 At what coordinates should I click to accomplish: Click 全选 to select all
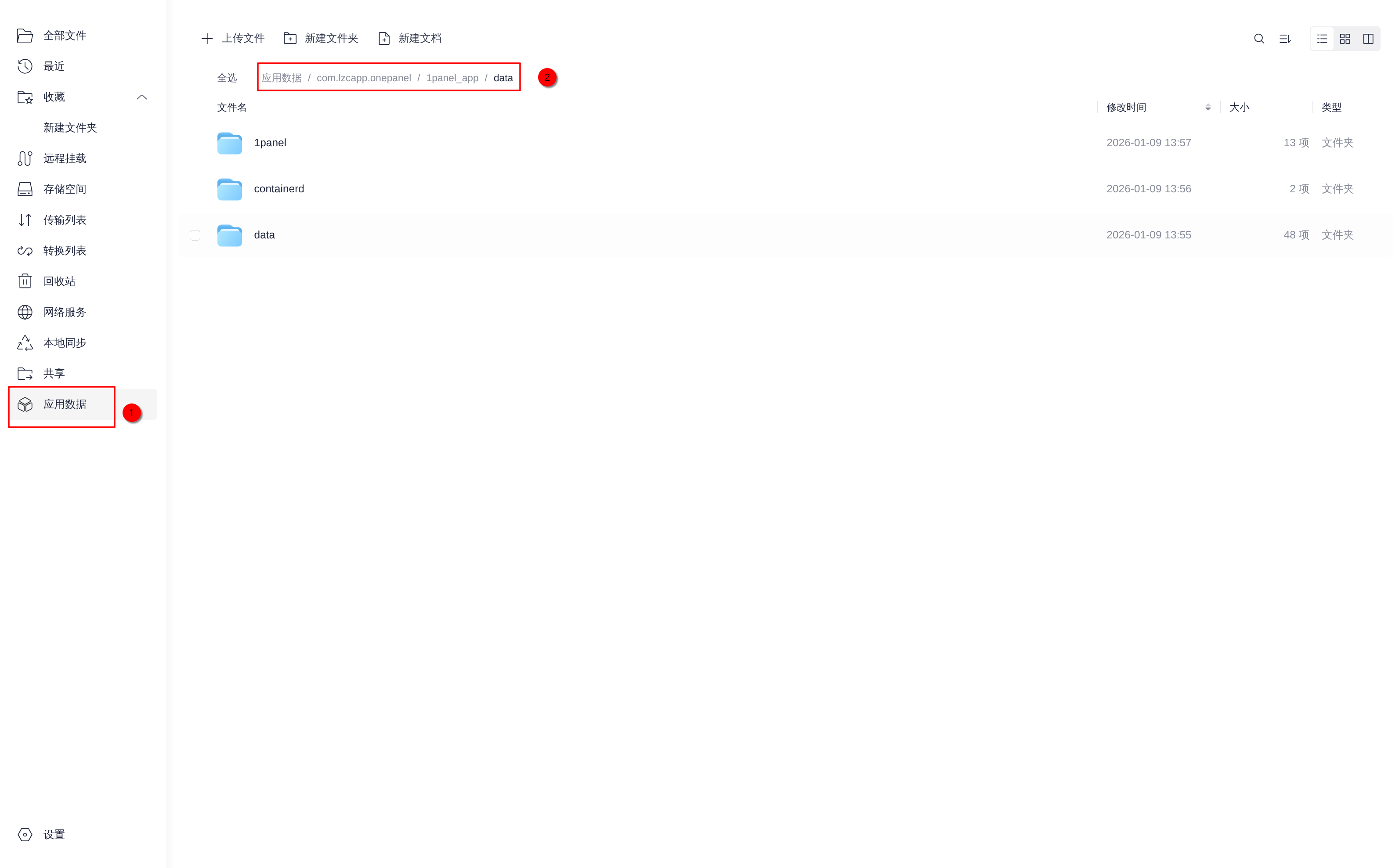click(x=227, y=78)
